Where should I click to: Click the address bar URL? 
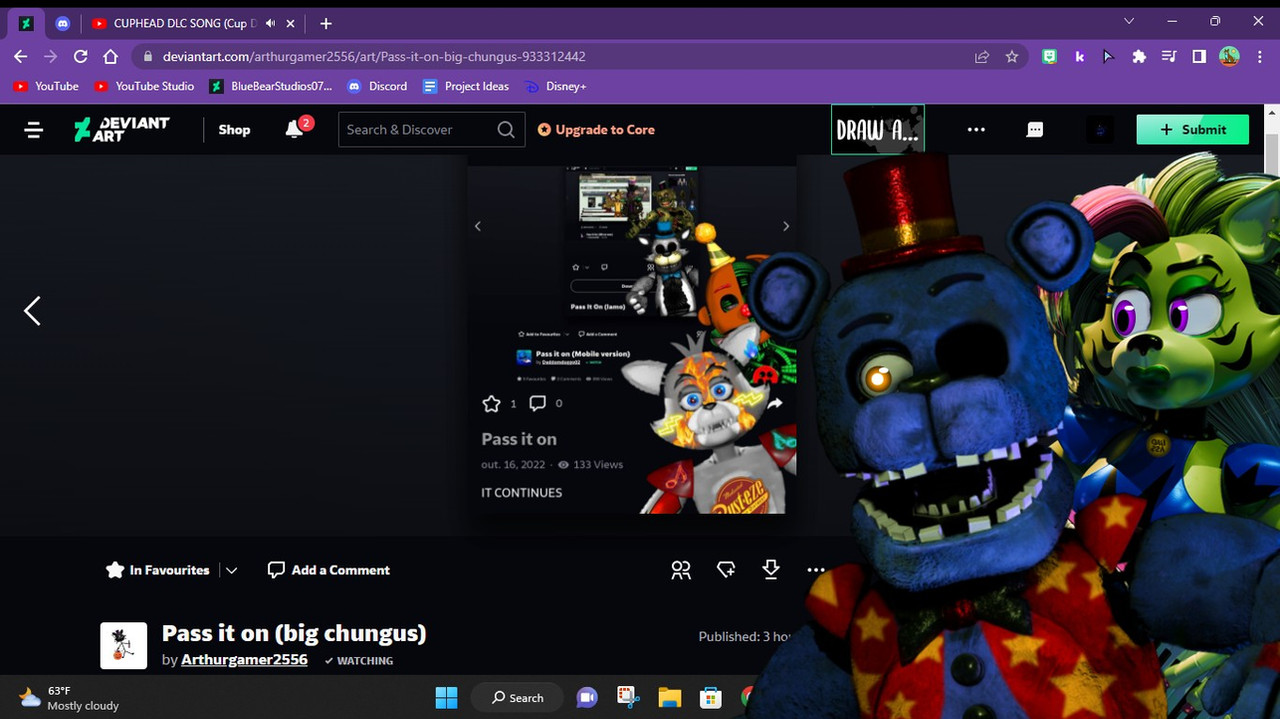(375, 57)
